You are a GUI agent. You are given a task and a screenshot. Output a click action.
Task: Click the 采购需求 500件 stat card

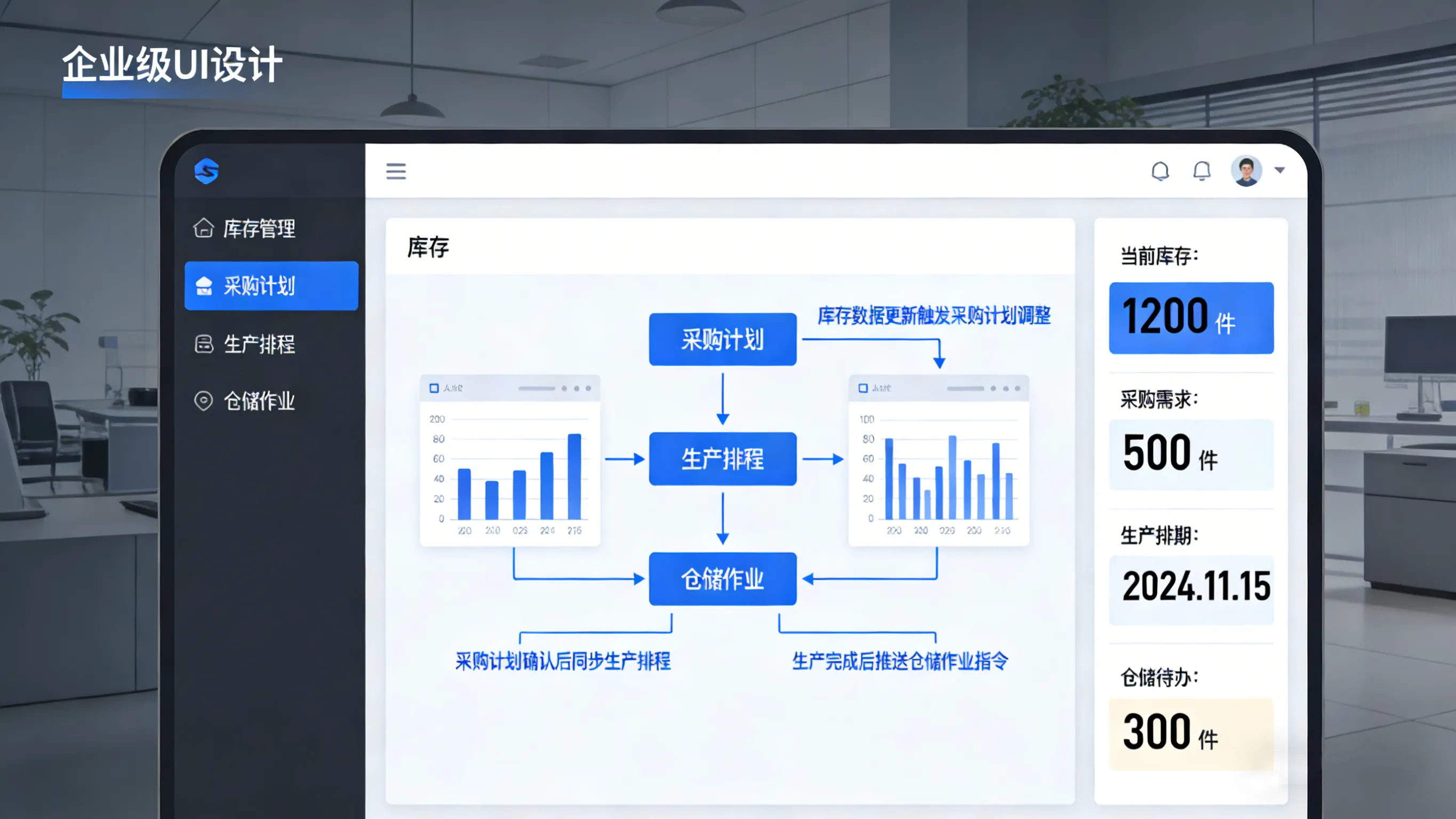[1191, 452]
